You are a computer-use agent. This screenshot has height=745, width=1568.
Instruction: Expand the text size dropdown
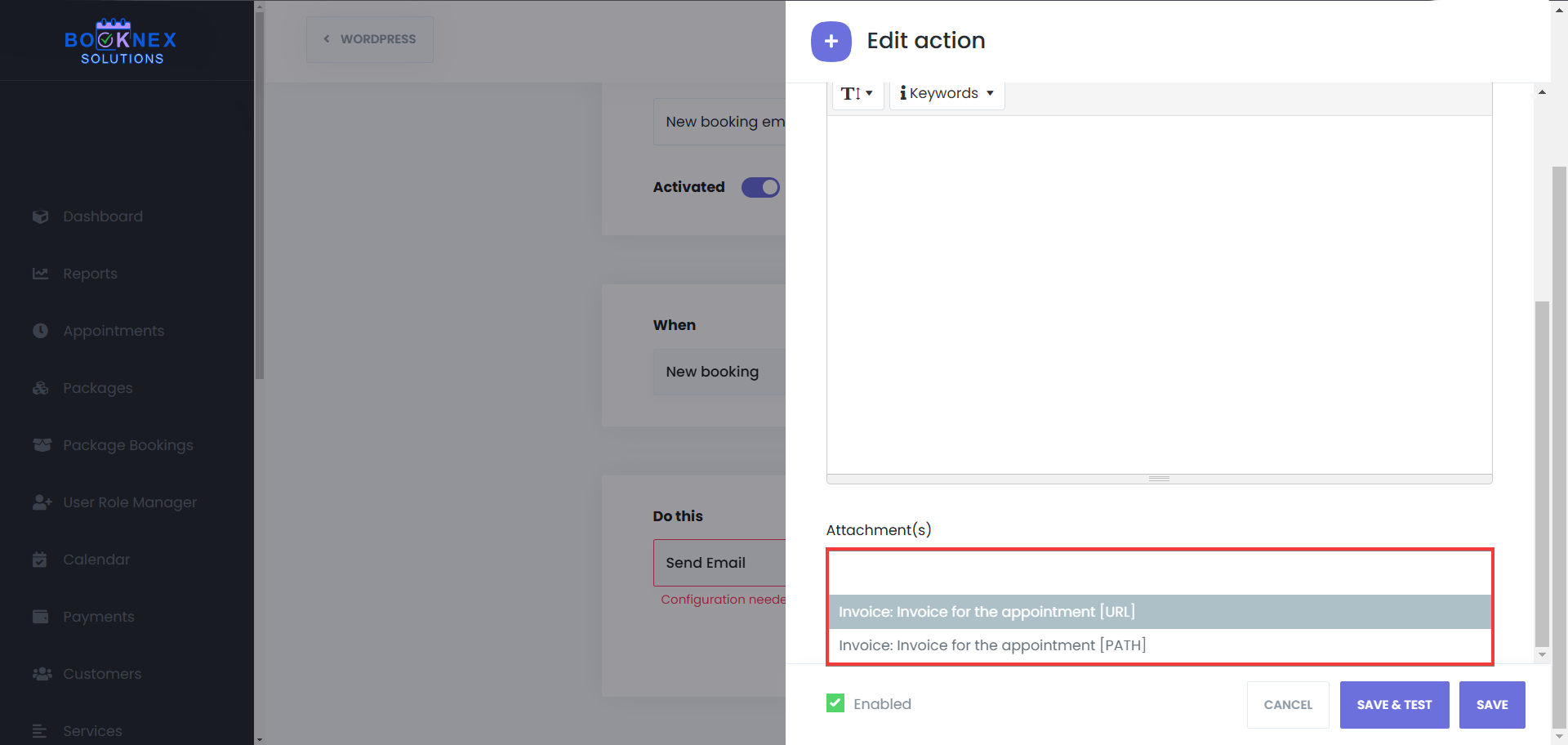[857, 93]
